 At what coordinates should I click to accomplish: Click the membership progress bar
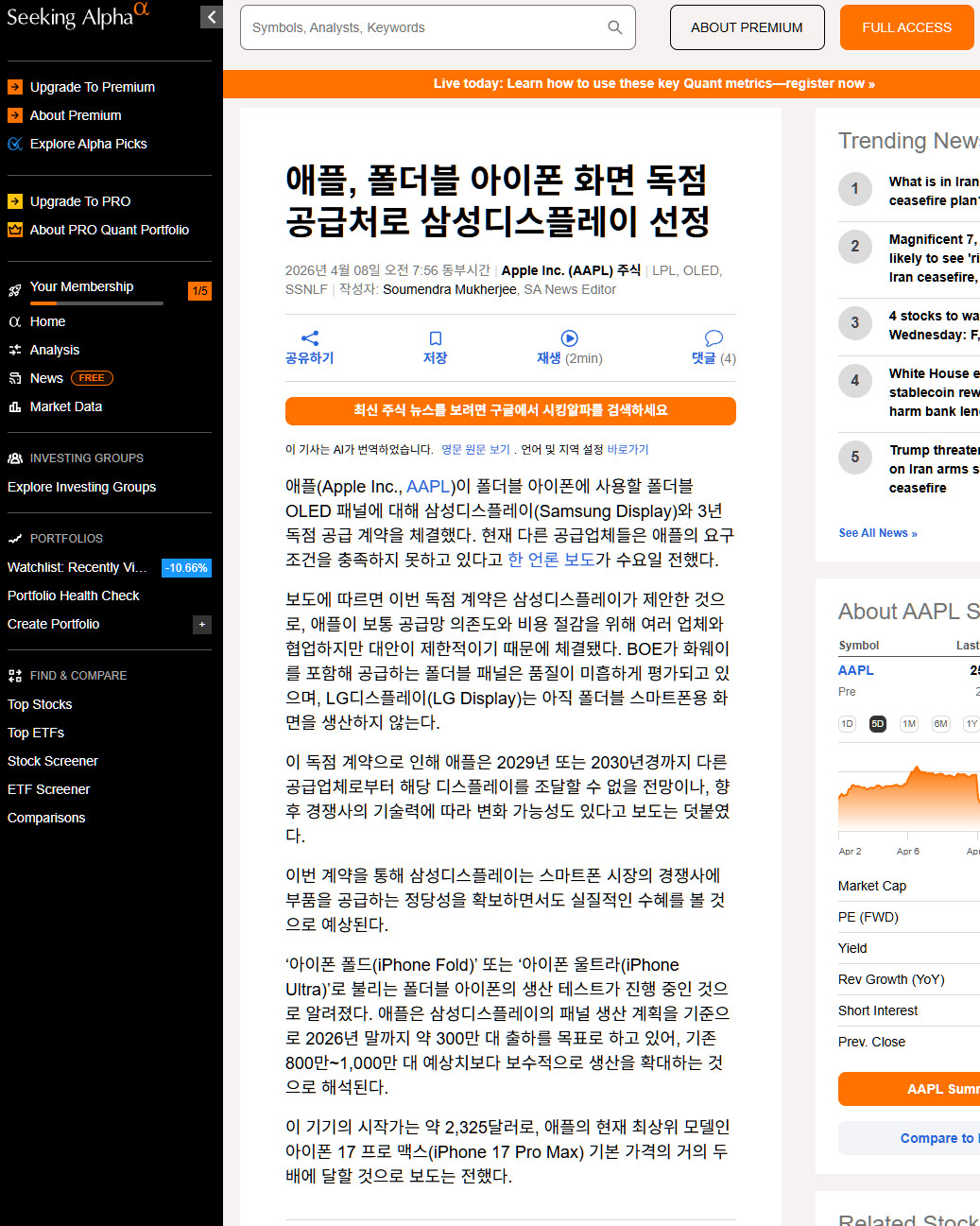[x=96, y=303]
